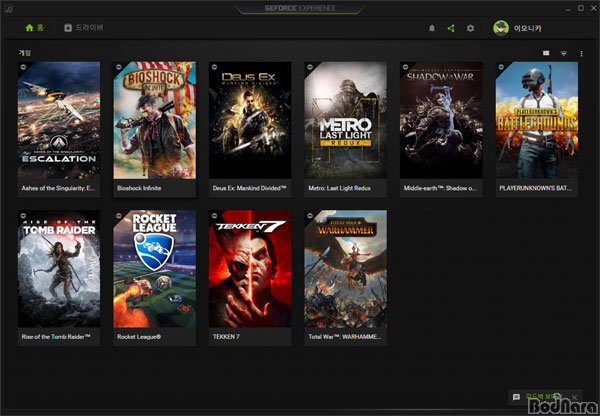Click status badge on Rocket League card
600x416 pixels.
[x=119, y=215]
